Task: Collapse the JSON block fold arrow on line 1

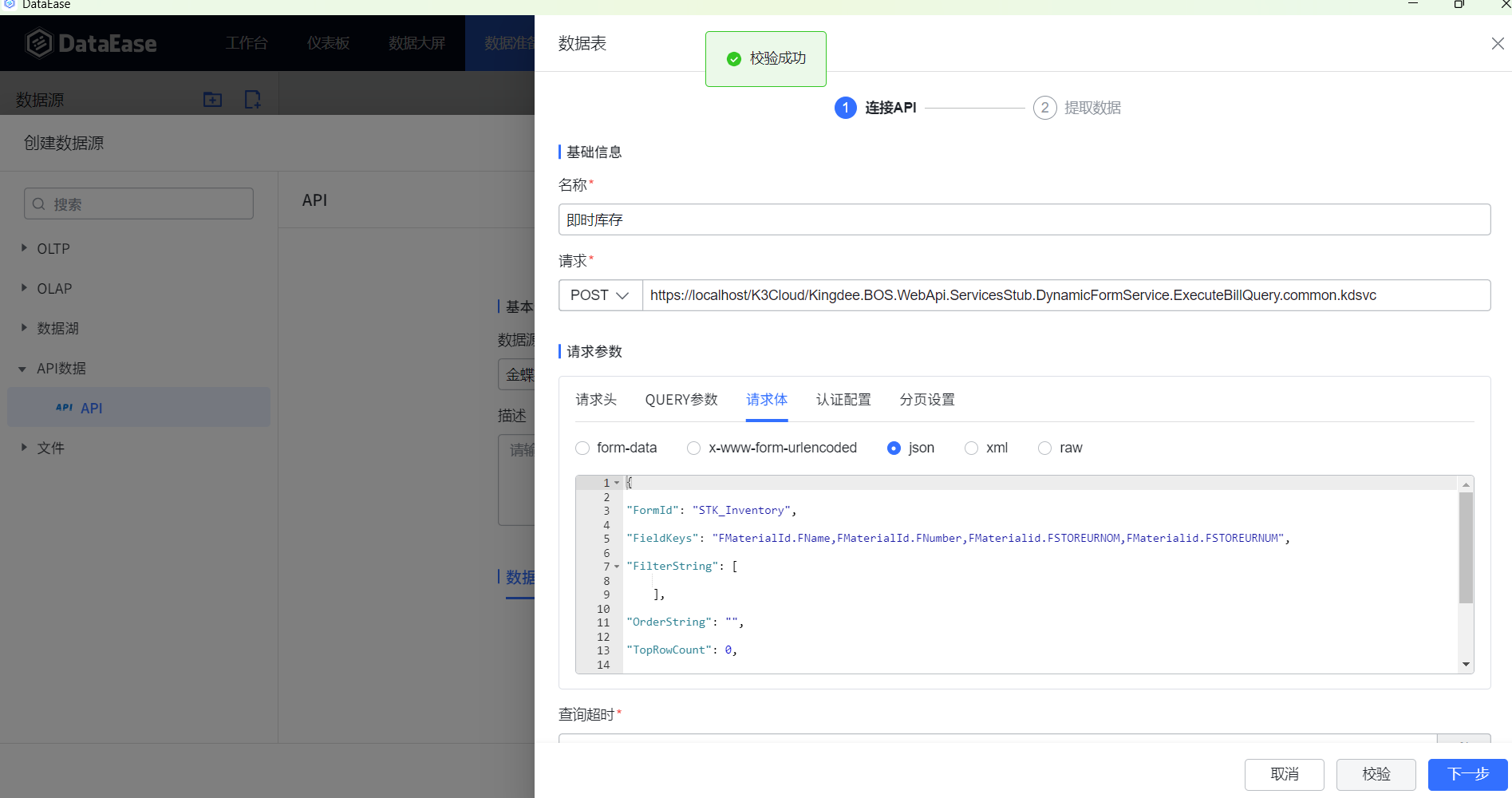Action: 617,483
